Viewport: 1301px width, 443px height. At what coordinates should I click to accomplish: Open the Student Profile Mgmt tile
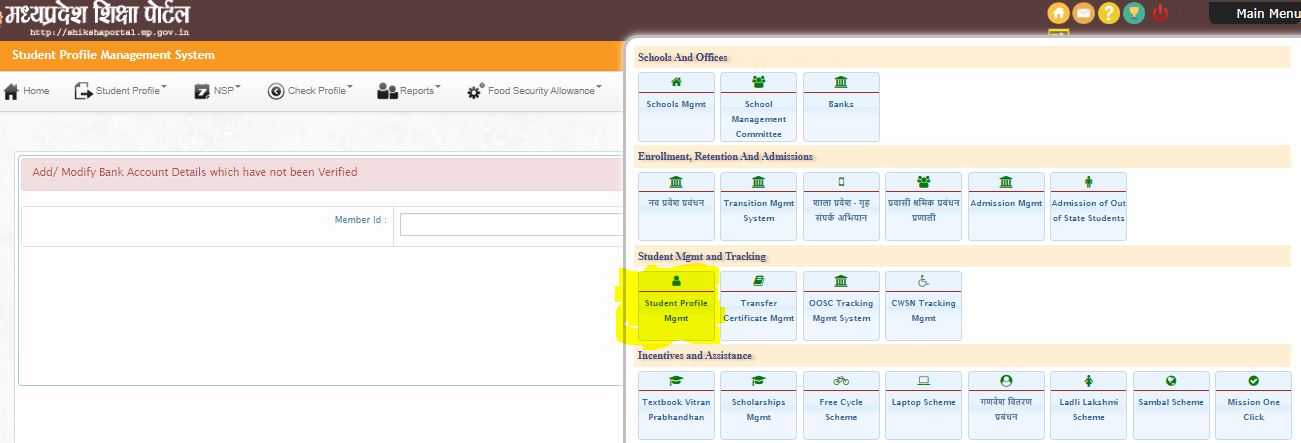point(676,306)
